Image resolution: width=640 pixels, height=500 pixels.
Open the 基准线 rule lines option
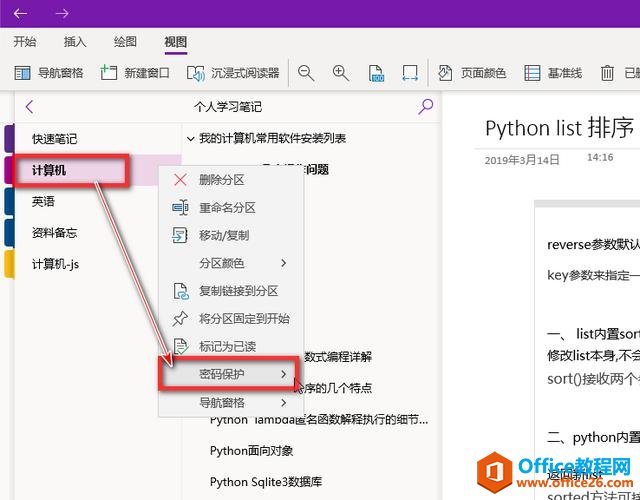click(x=553, y=73)
